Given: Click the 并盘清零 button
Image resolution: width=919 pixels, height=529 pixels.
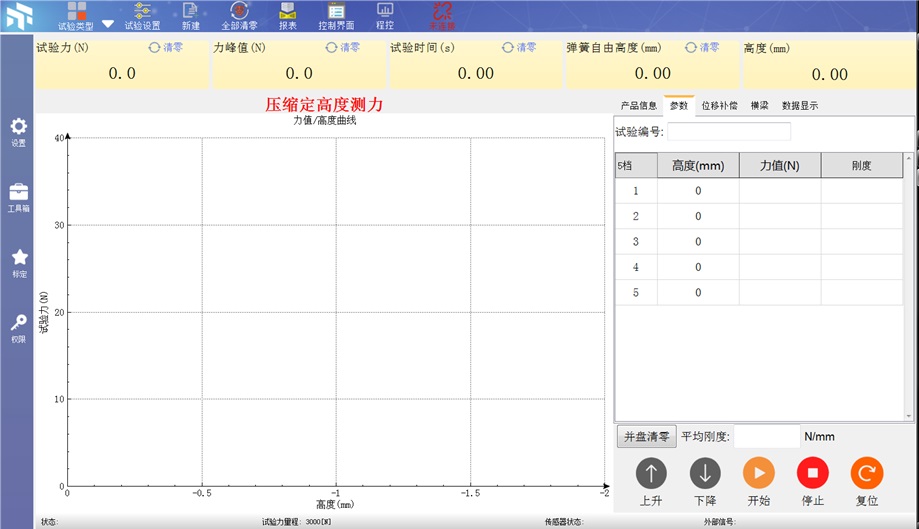Looking at the screenshot, I should [646, 436].
